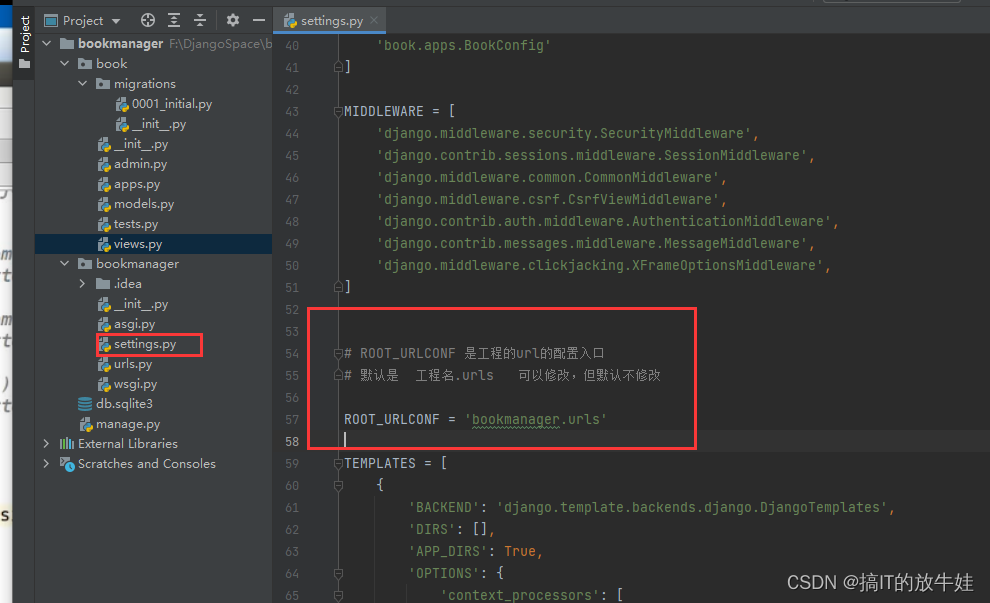Click the True value of APP_DIRS
The width and height of the screenshot is (990, 603).
(520, 551)
